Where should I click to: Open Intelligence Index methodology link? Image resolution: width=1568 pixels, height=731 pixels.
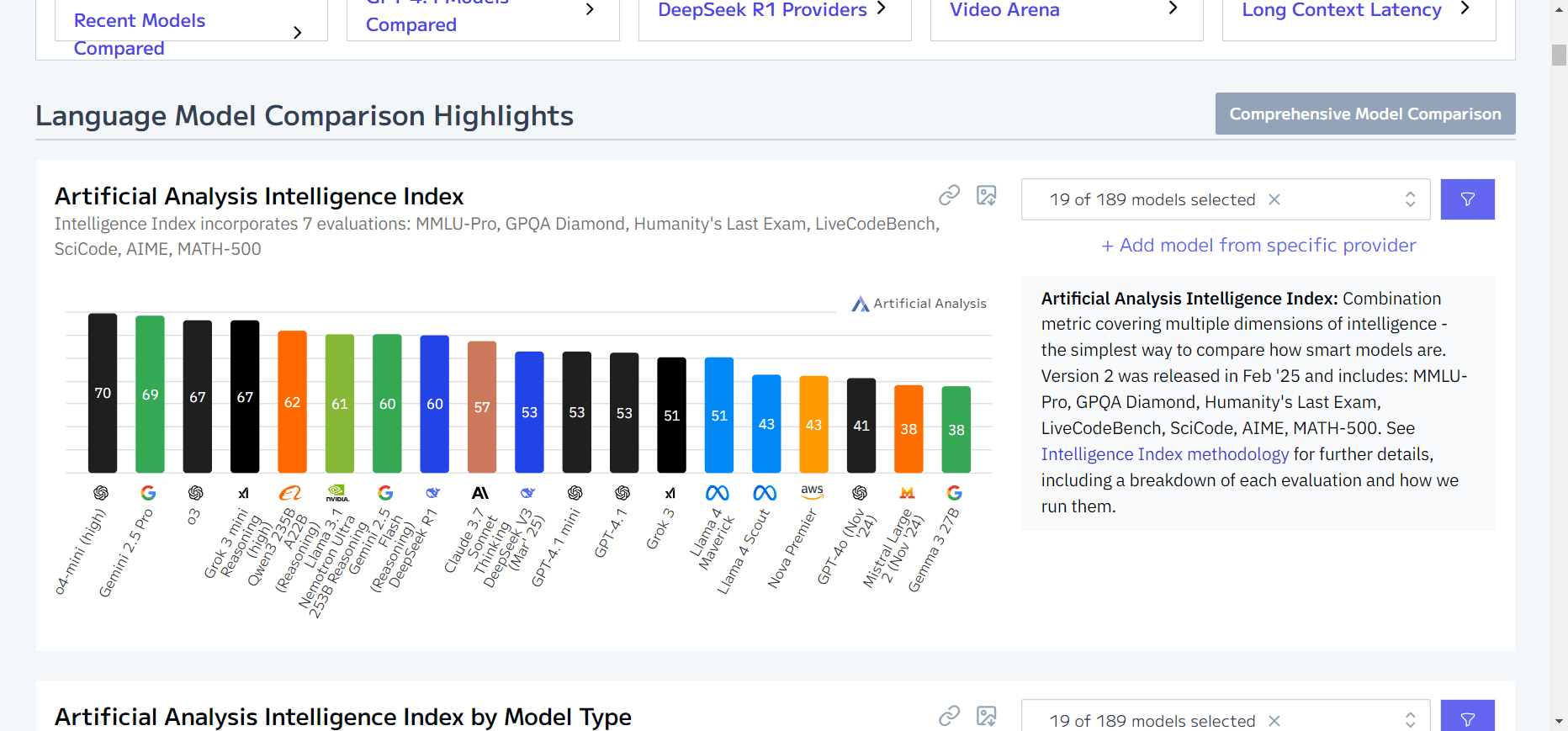(x=1164, y=454)
